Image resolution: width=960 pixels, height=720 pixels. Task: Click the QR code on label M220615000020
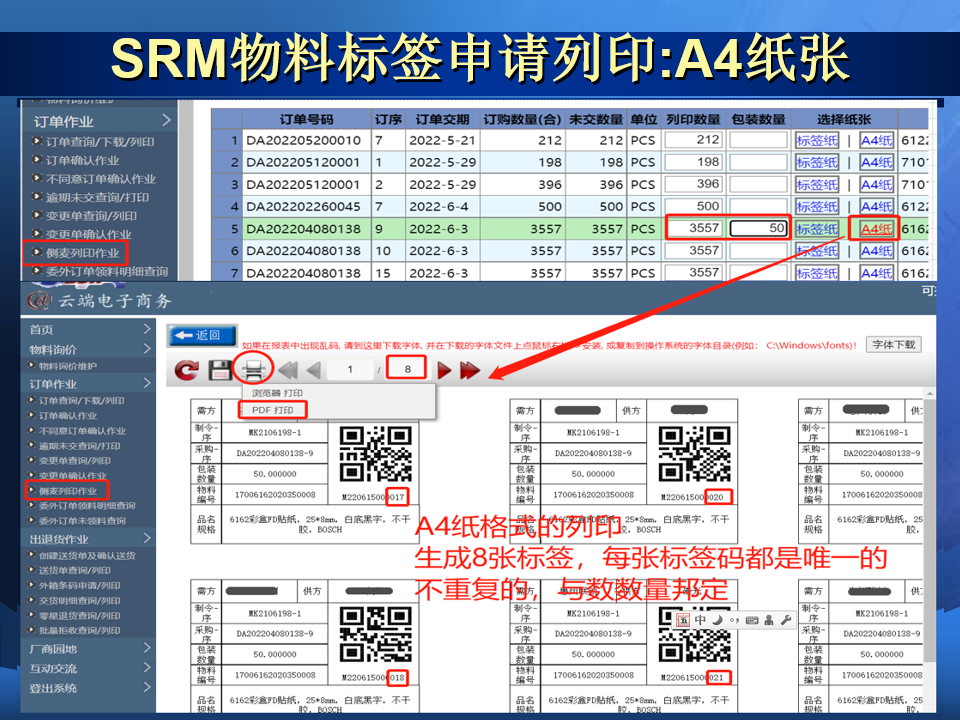tap(694, 454)
